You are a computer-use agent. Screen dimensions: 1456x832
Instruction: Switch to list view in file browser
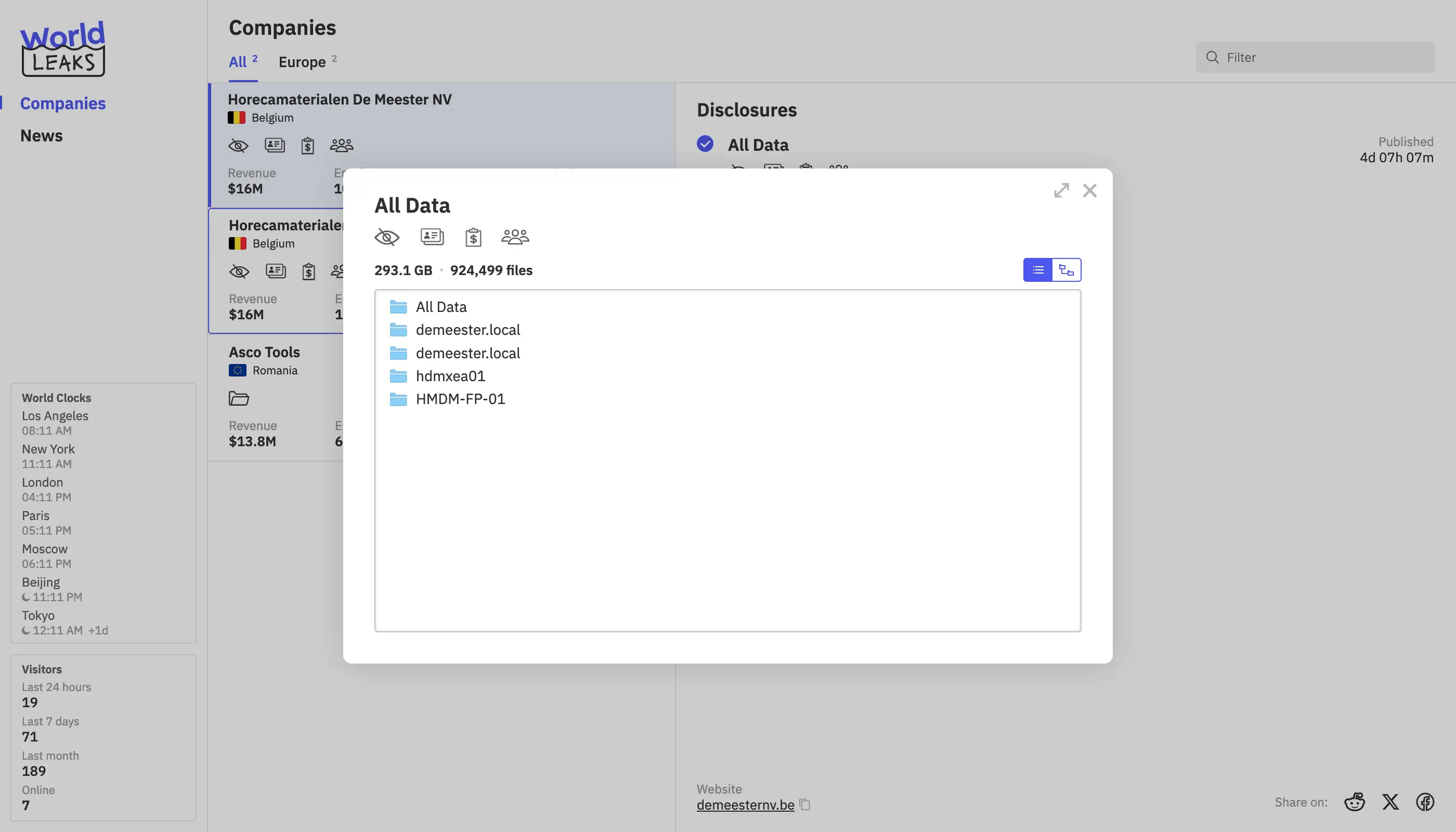pyautogui.click(x=1038, y=270)
